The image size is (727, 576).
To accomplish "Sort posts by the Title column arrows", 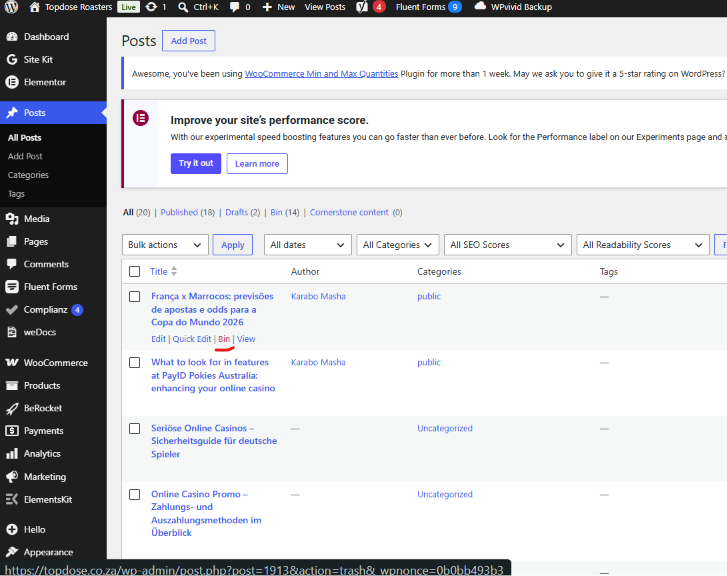I will tap(174, 271).
